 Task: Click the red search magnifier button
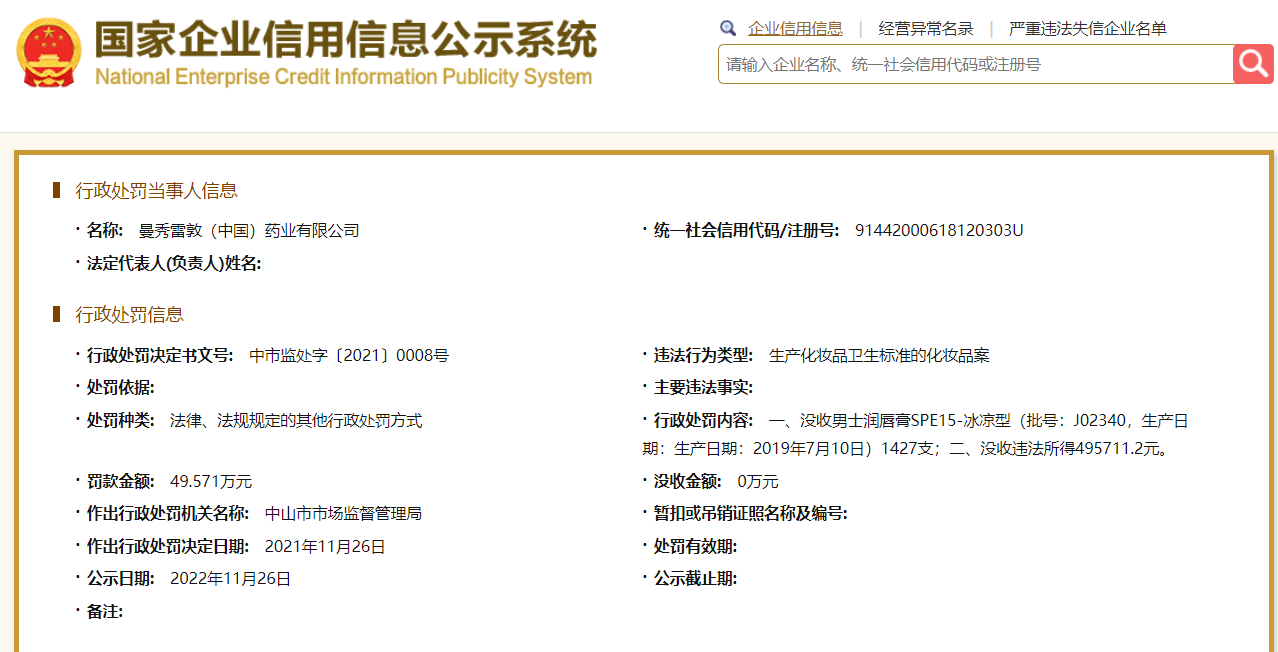coord(1253,64)
